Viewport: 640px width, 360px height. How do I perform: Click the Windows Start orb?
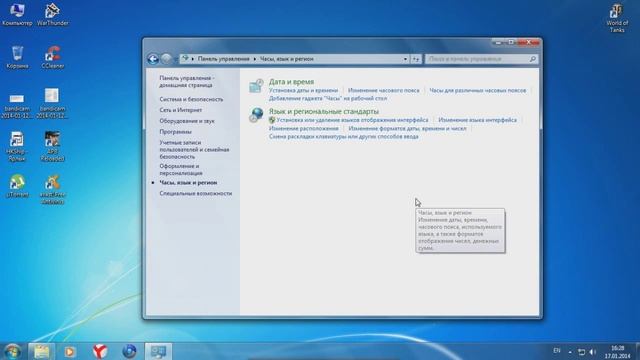coord(12,351)
